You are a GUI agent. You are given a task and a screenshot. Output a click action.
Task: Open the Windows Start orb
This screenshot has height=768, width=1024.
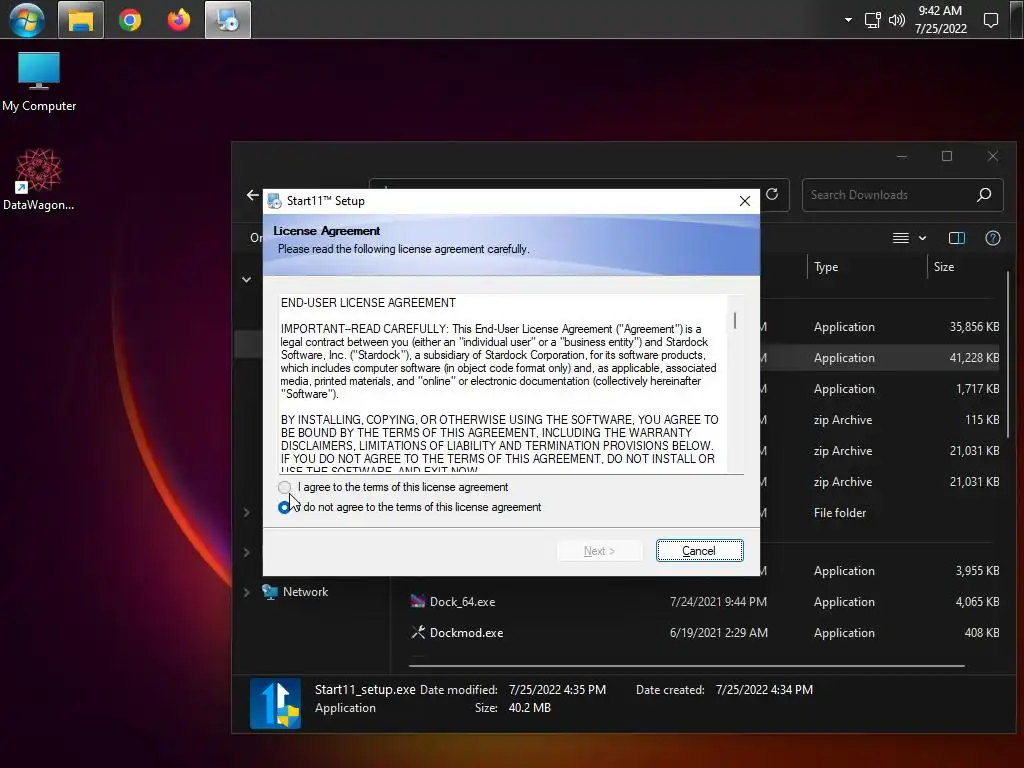[x=27, y=20]
